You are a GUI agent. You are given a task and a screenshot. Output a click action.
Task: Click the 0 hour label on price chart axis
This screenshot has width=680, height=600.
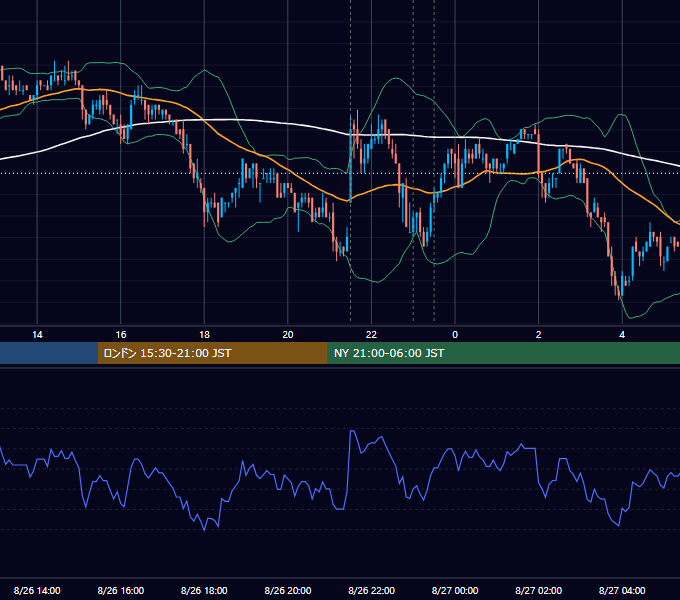pyautogui.click(x=455, y=335)
